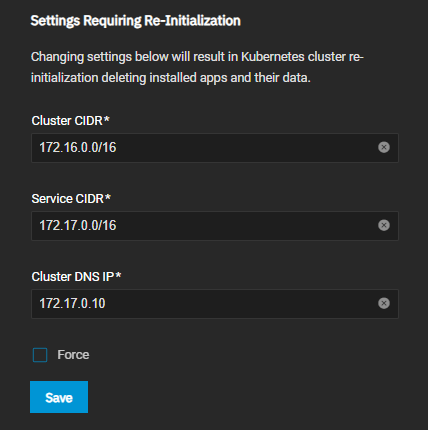Click the required asterisk beside Cluster CIDR
428x430 pixels.
(x=106, y=119)
